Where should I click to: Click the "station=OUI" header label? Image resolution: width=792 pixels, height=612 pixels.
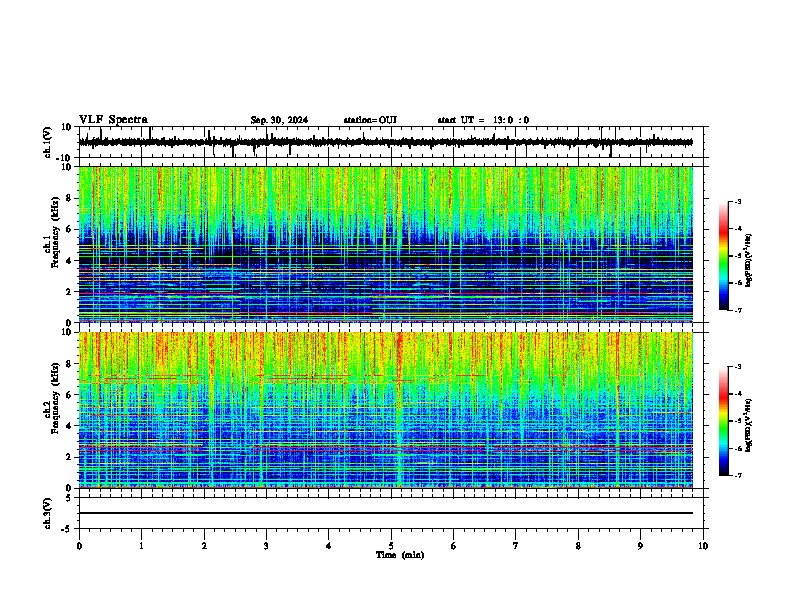click(370, 120)
